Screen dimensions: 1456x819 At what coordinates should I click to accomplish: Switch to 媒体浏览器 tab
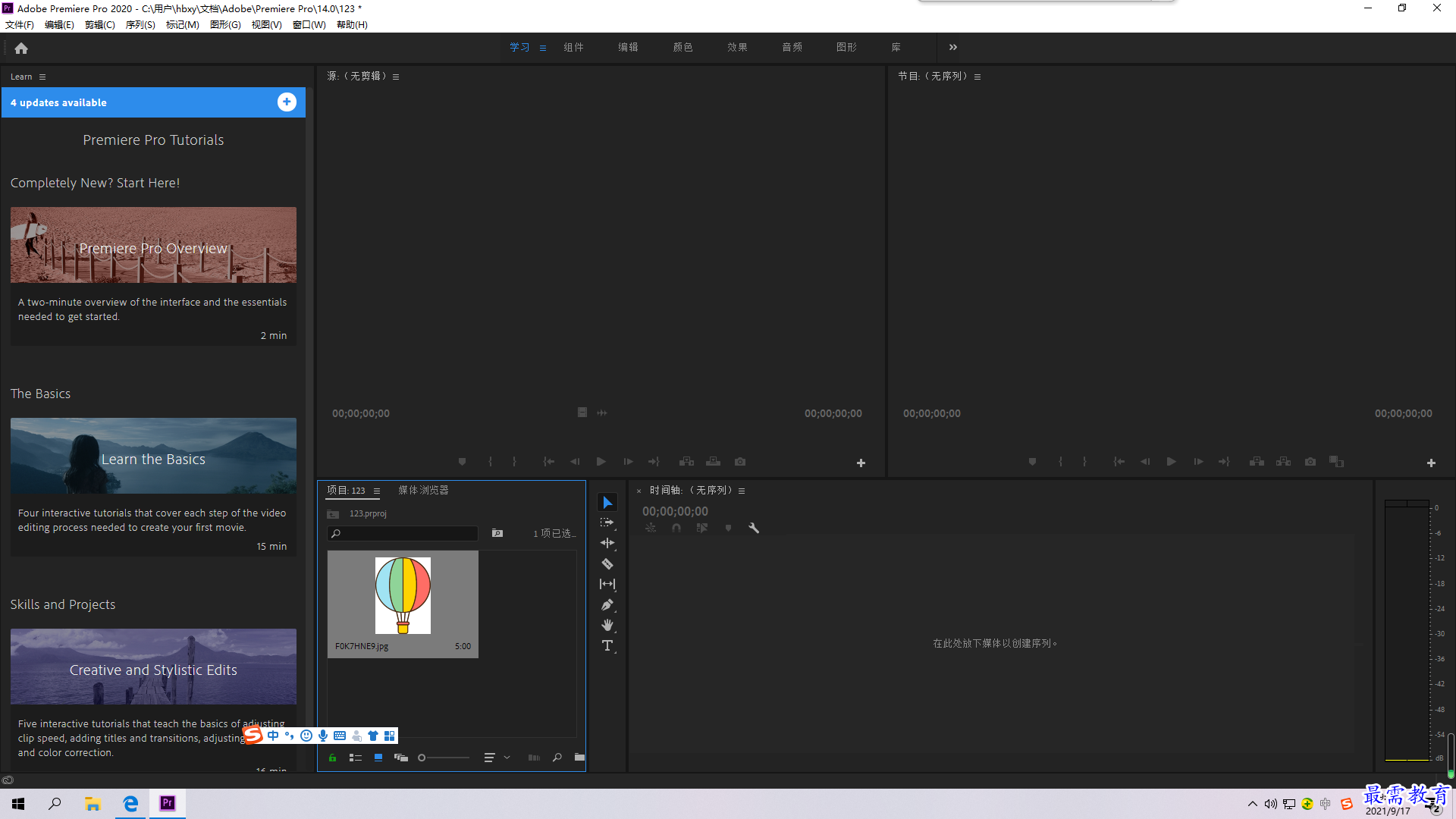click(x=423, y=491)
